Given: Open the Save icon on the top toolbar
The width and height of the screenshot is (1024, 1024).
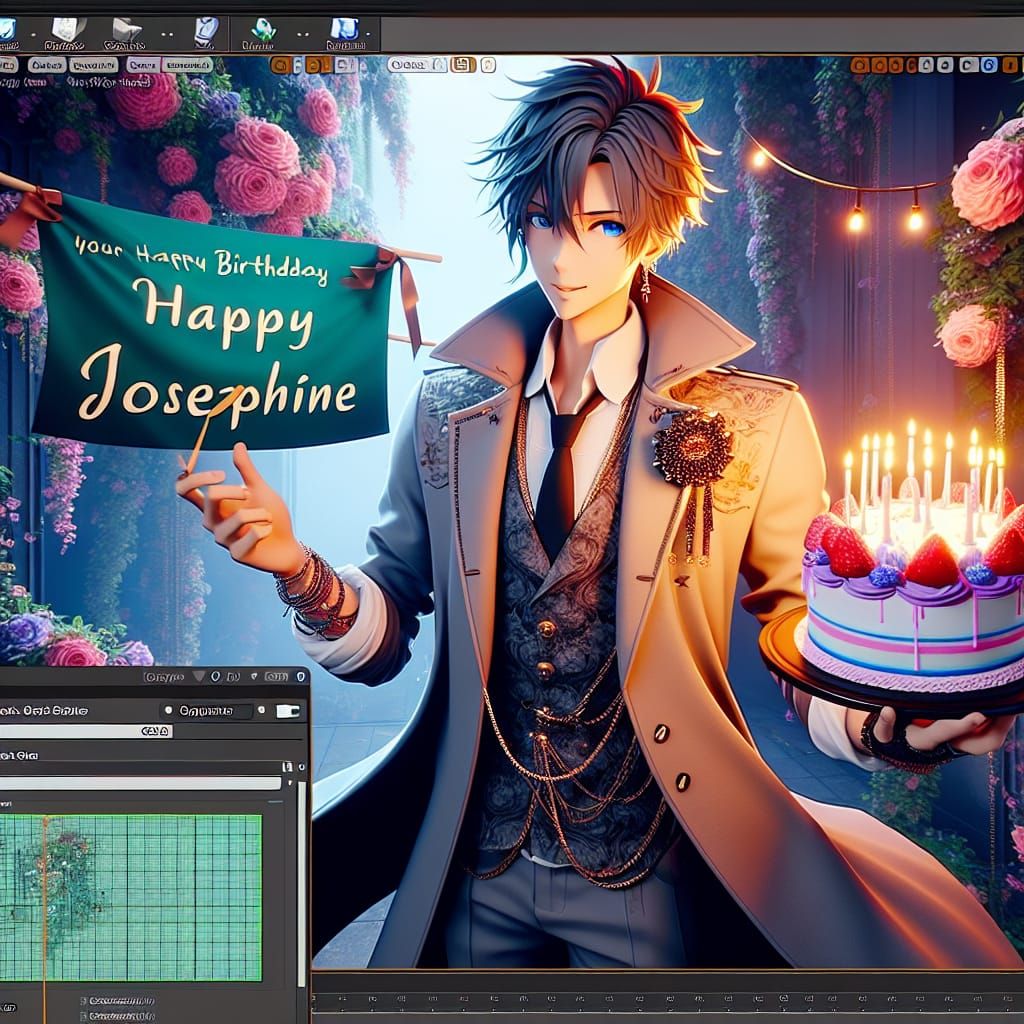Looking at the screenshot, I should pos(463,64).
